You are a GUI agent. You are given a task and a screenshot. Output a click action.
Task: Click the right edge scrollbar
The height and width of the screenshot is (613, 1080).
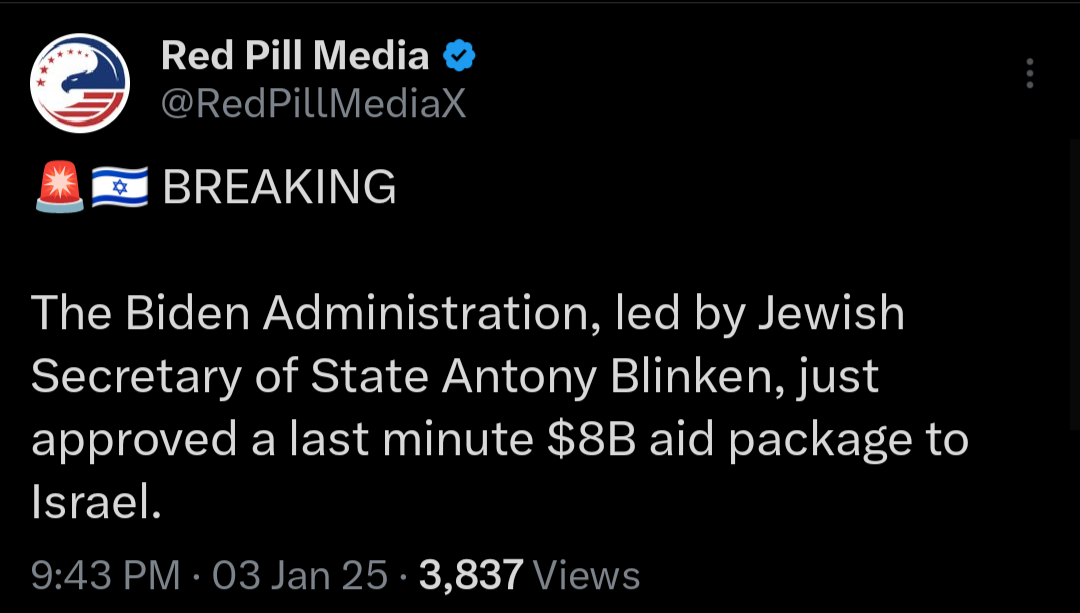tap(1074, 282)
